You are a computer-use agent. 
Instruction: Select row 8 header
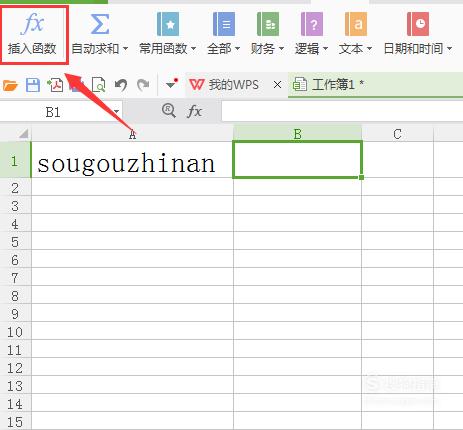15,296
